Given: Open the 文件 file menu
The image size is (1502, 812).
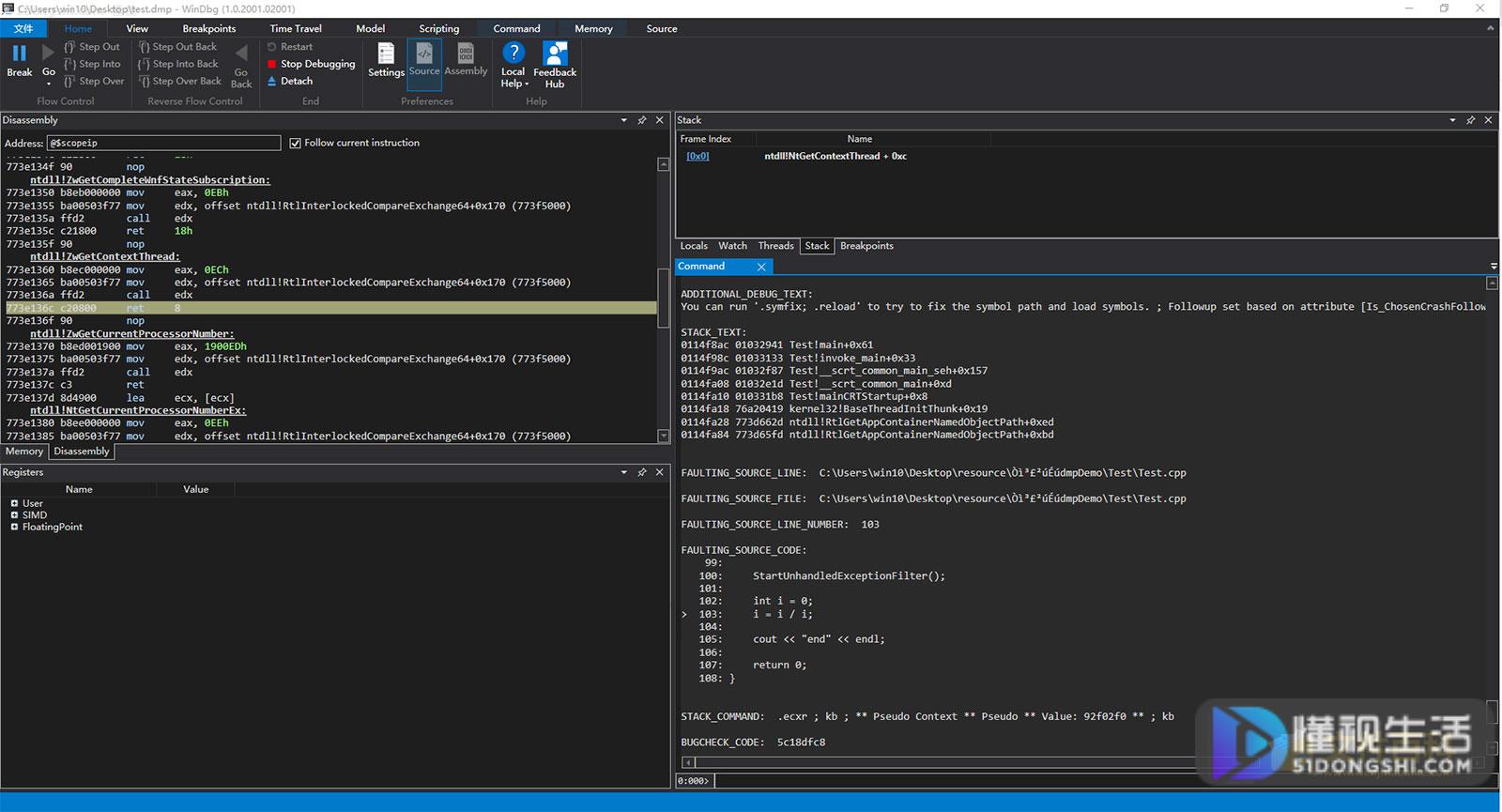Looking at the screenshot, I should (24, 28).
